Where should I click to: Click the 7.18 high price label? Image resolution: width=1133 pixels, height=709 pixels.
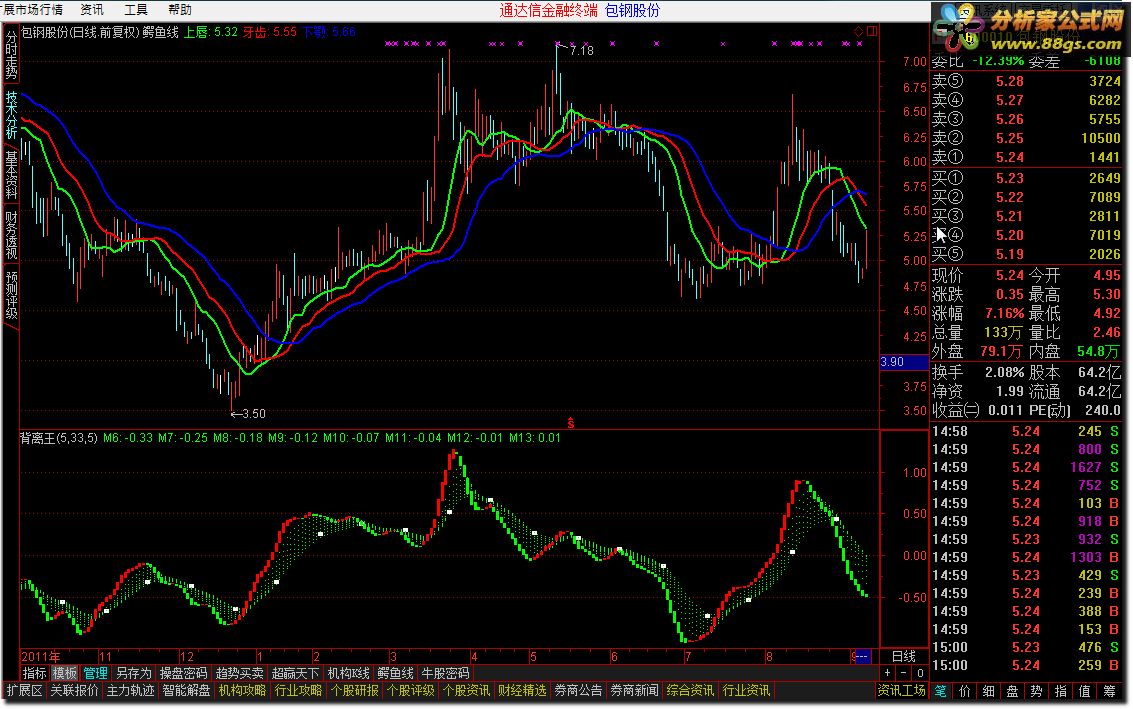pyautogui.click(x=582, y=50)
